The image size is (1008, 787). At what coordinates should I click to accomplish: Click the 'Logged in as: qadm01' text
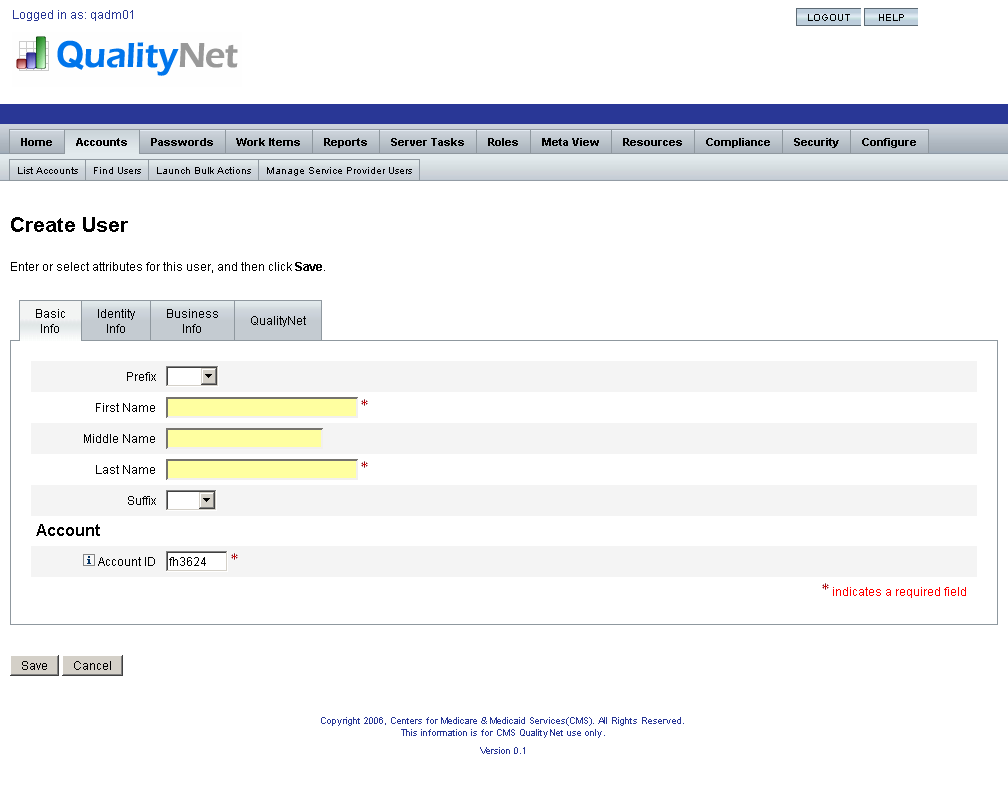pos(73,15)
